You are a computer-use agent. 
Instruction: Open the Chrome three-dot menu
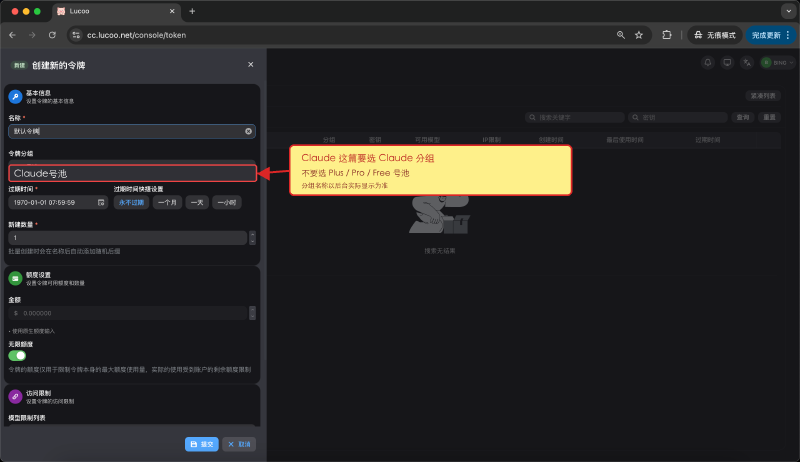788,35
